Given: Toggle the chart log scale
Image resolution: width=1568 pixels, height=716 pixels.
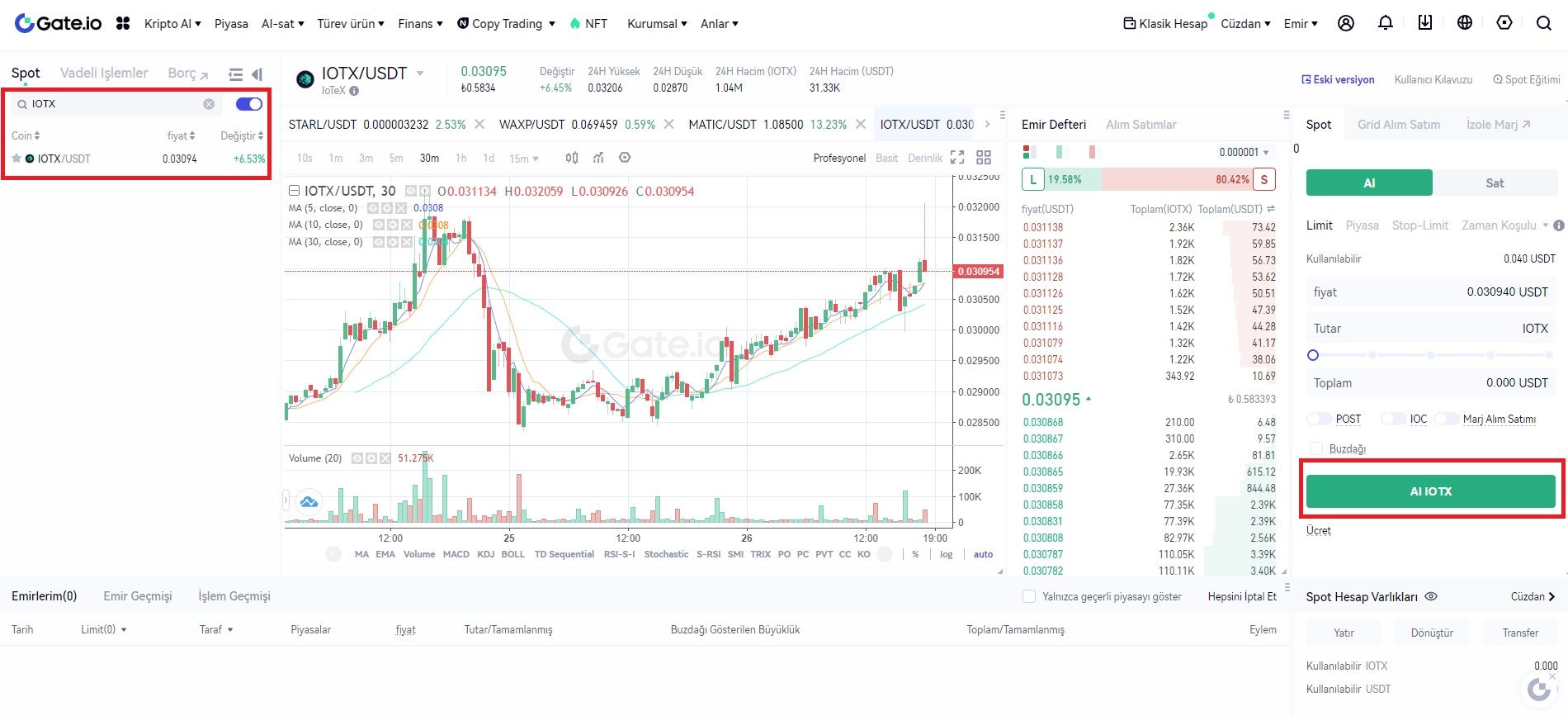Looking at the screenshot, I should coord(946,555).
